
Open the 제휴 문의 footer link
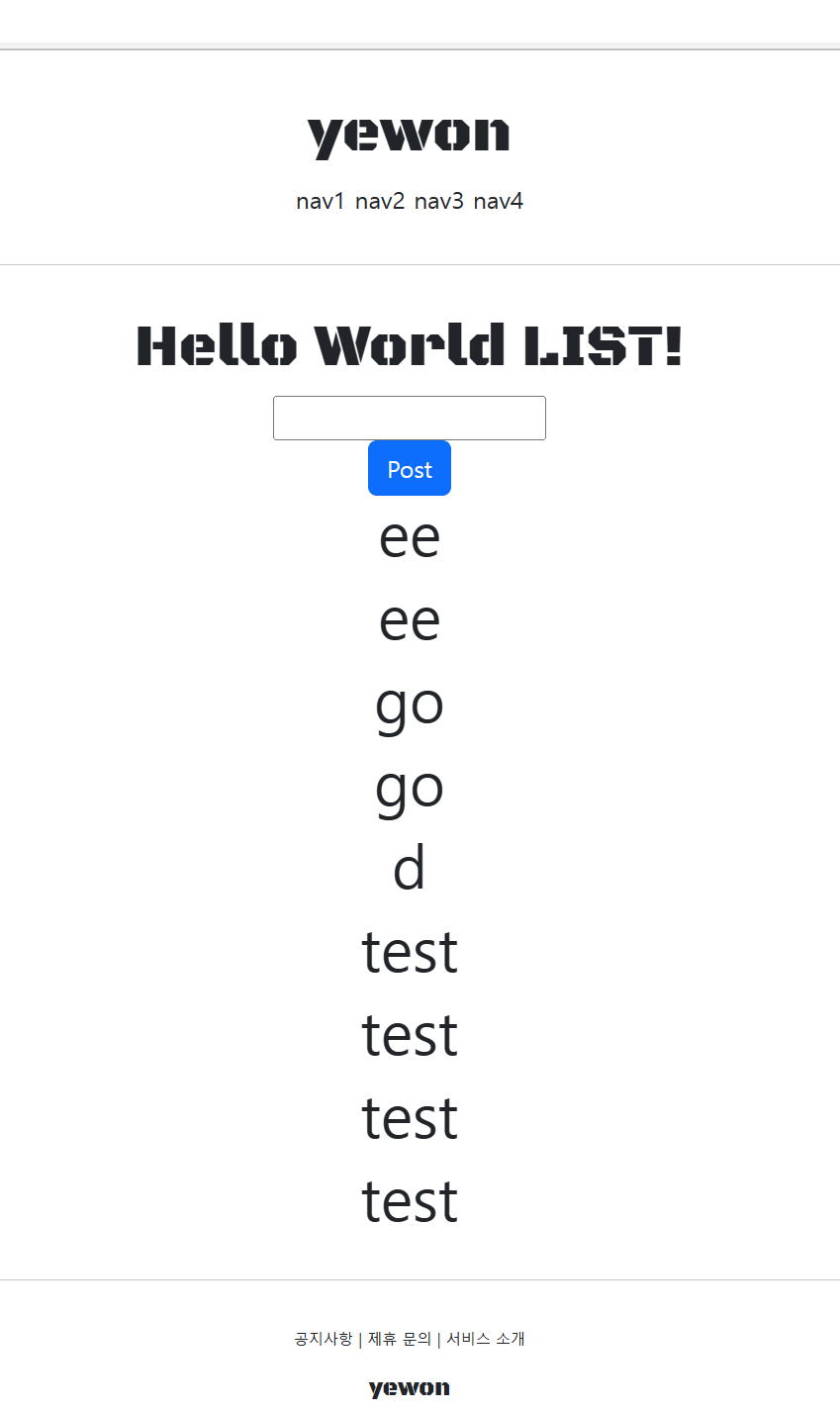pyautogui.click(x=400, y=1339)
